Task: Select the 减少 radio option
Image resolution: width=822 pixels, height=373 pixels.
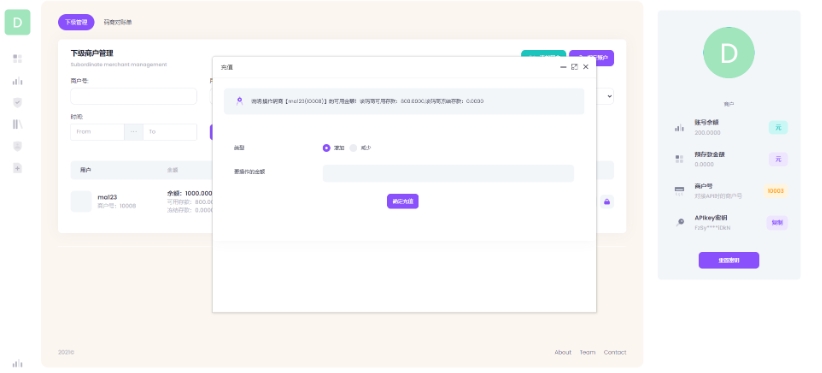Action: [x=353, y=148]
